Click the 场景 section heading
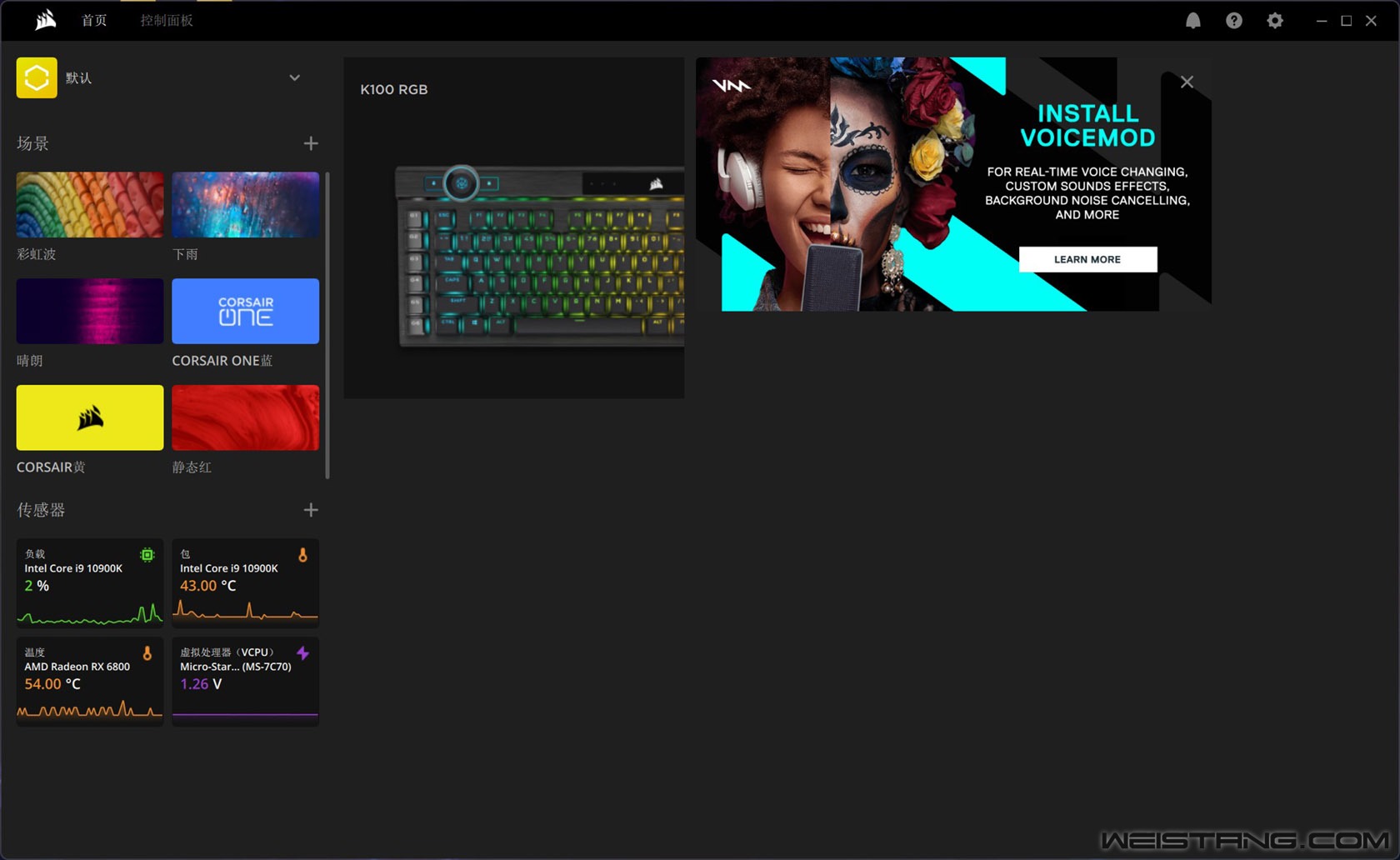The width and height of the screenshot is (1400, 860). (32, 143)
